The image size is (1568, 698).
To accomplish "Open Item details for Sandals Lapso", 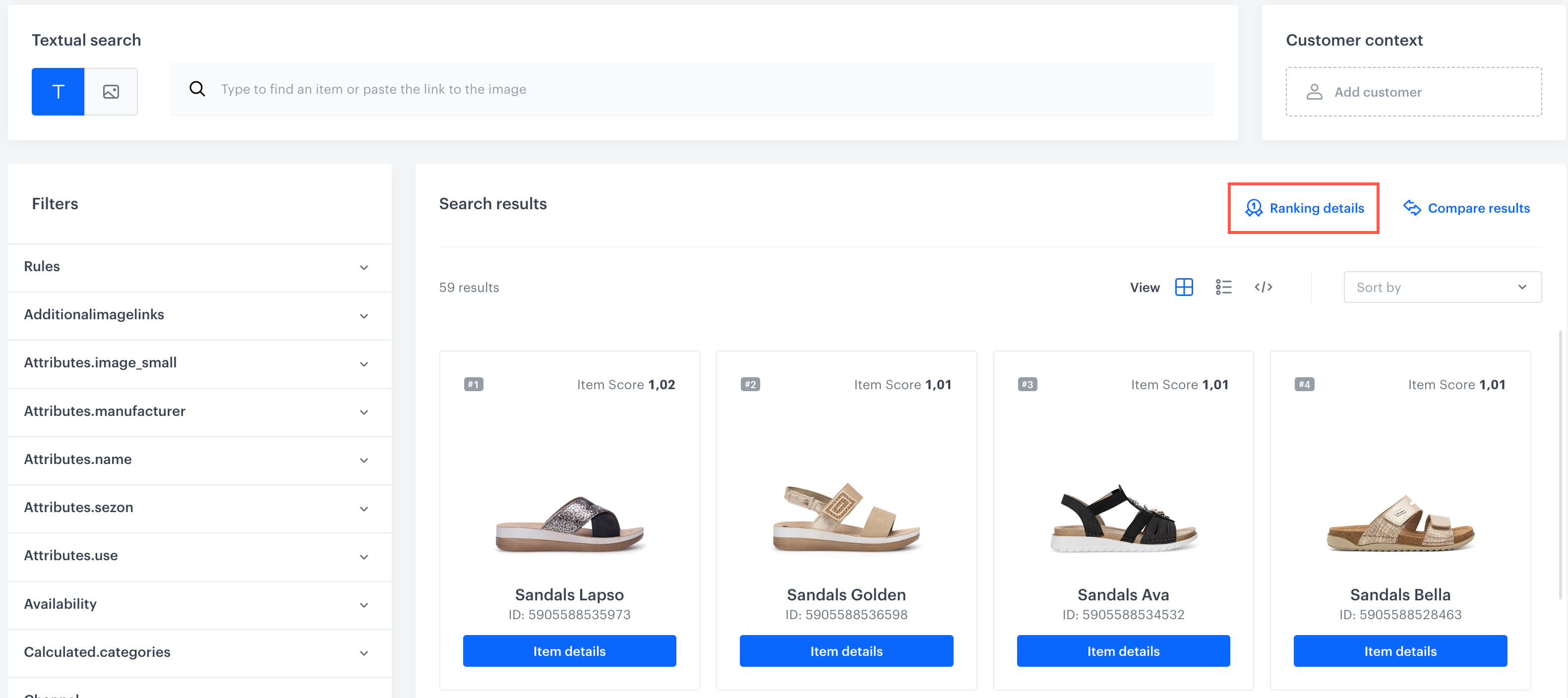I will coord(569,650).
